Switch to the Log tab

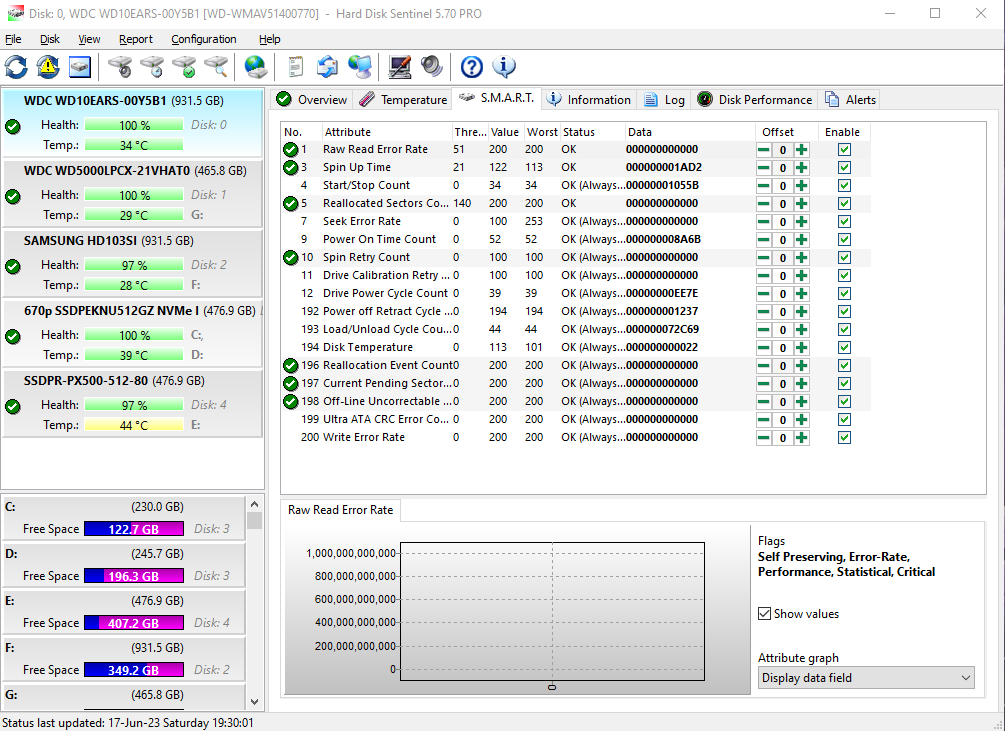[x=664, y=100]
